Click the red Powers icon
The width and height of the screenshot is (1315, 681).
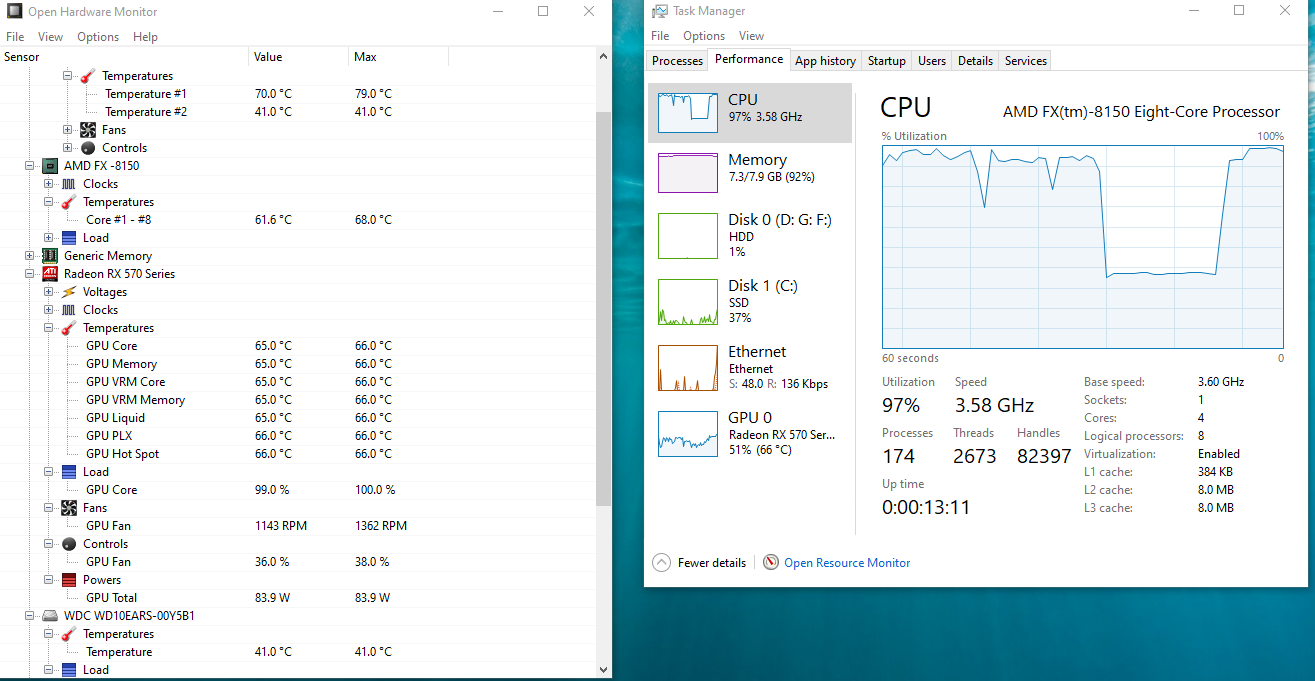[x=69, y=580]
